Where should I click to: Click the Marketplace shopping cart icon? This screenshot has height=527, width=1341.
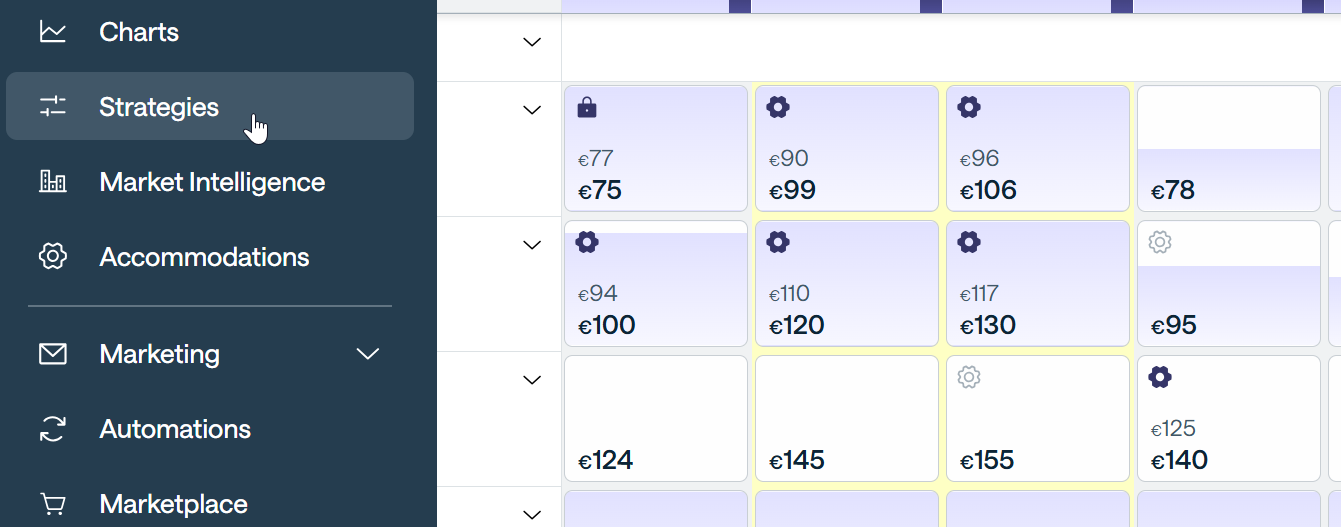pos(52,503)
